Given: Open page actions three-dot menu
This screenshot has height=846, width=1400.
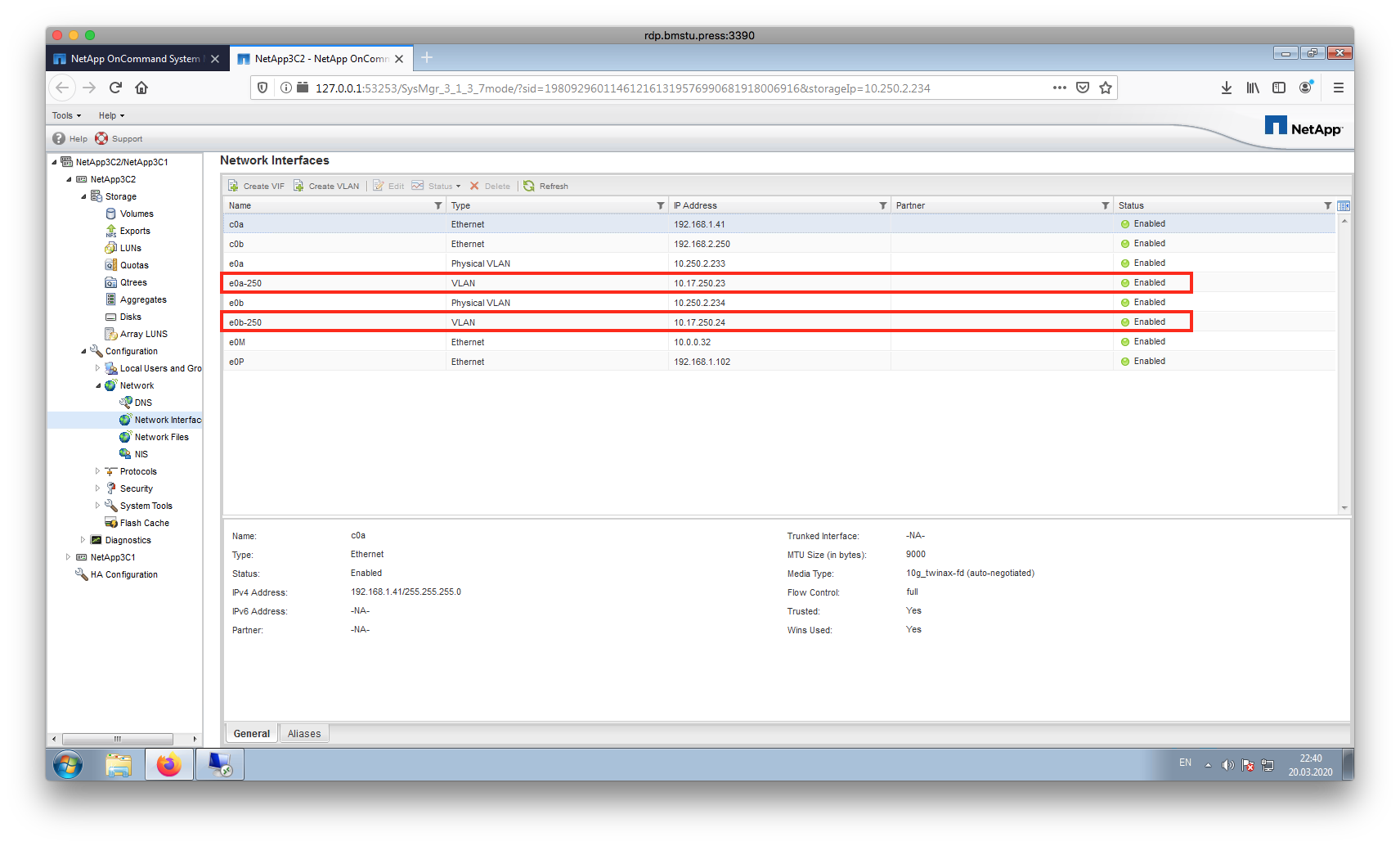Looking at the screenshot, I should 1060,88.
